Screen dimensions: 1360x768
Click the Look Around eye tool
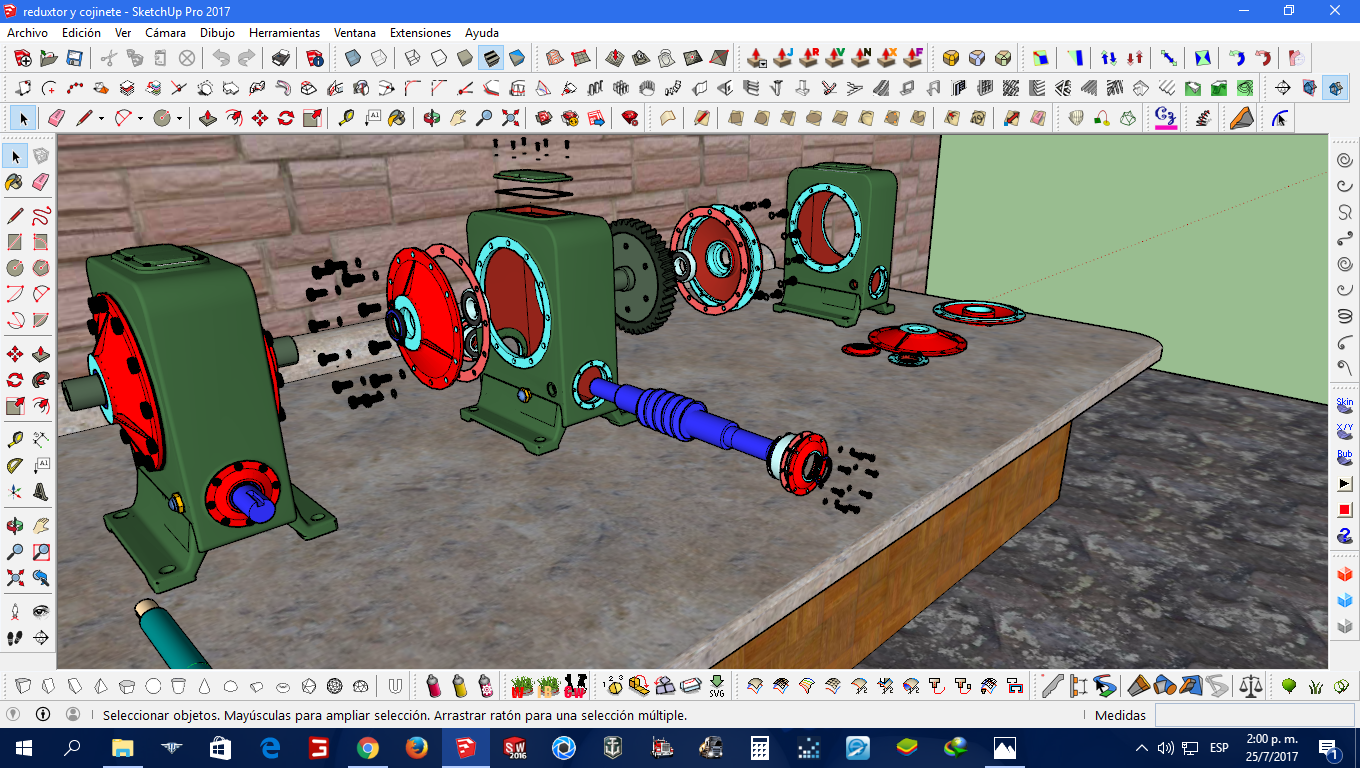[x=41, y=611]
